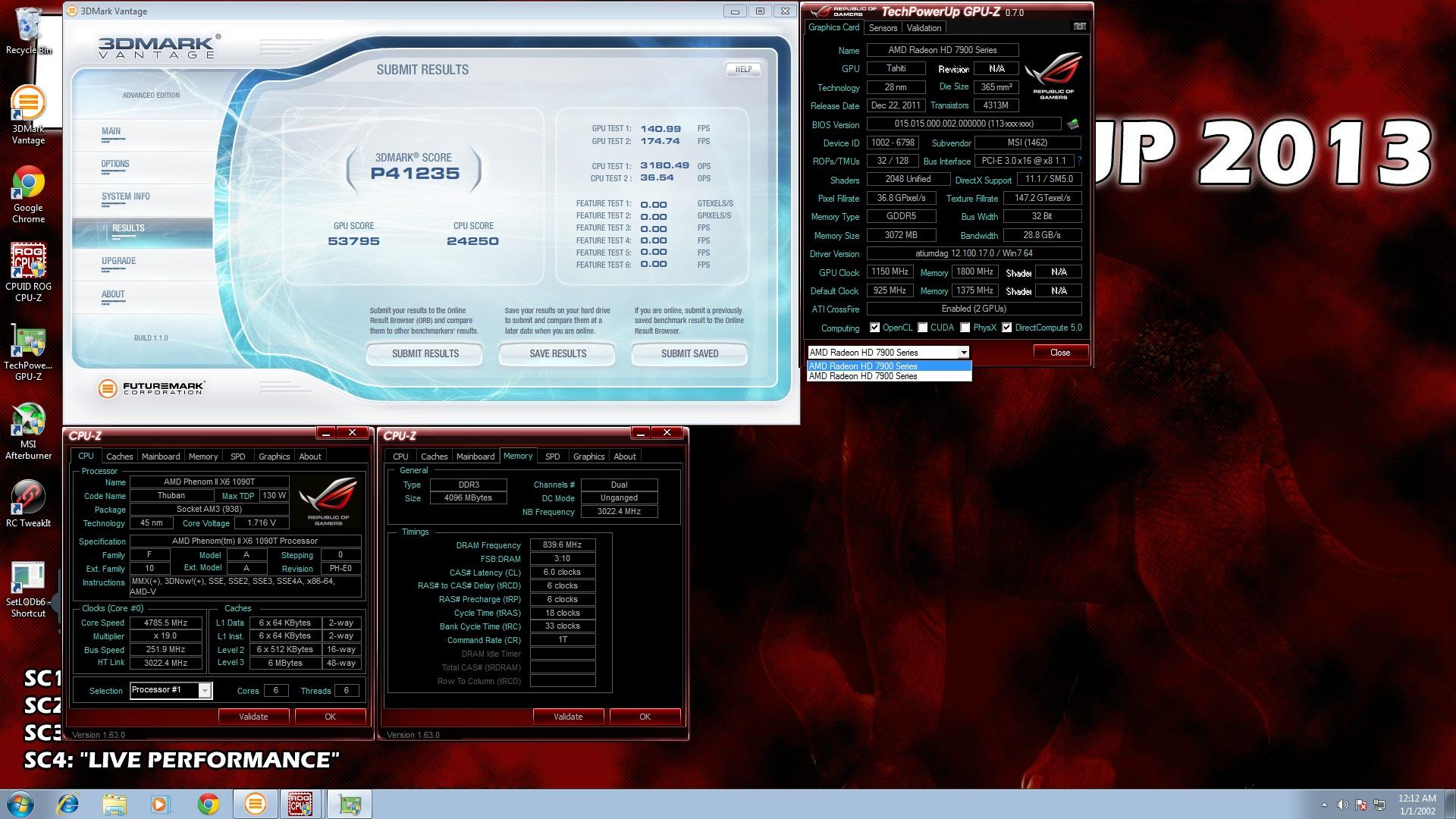
Task: Open the Caches tab in the left CPU-Z
Action: pyautogui.click(x=119, y=457)
